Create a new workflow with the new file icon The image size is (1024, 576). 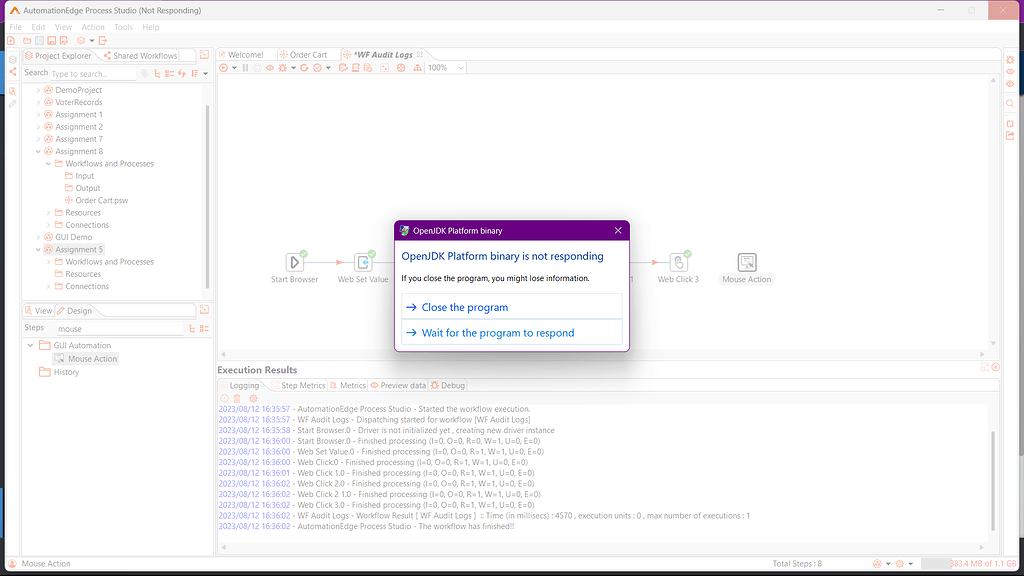click(x=11, y=40)
